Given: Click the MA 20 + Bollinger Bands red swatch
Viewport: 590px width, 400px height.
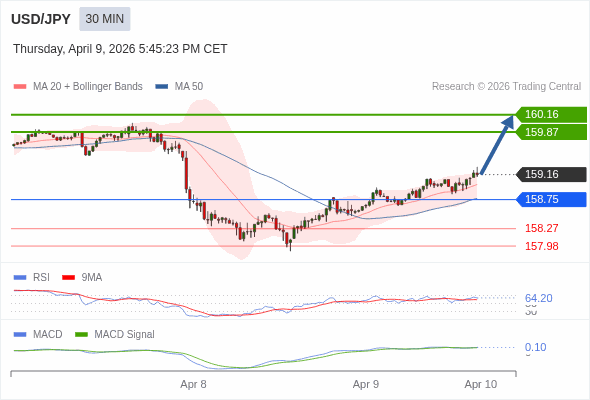Looking at the screenshot, I should coord(20,87).
